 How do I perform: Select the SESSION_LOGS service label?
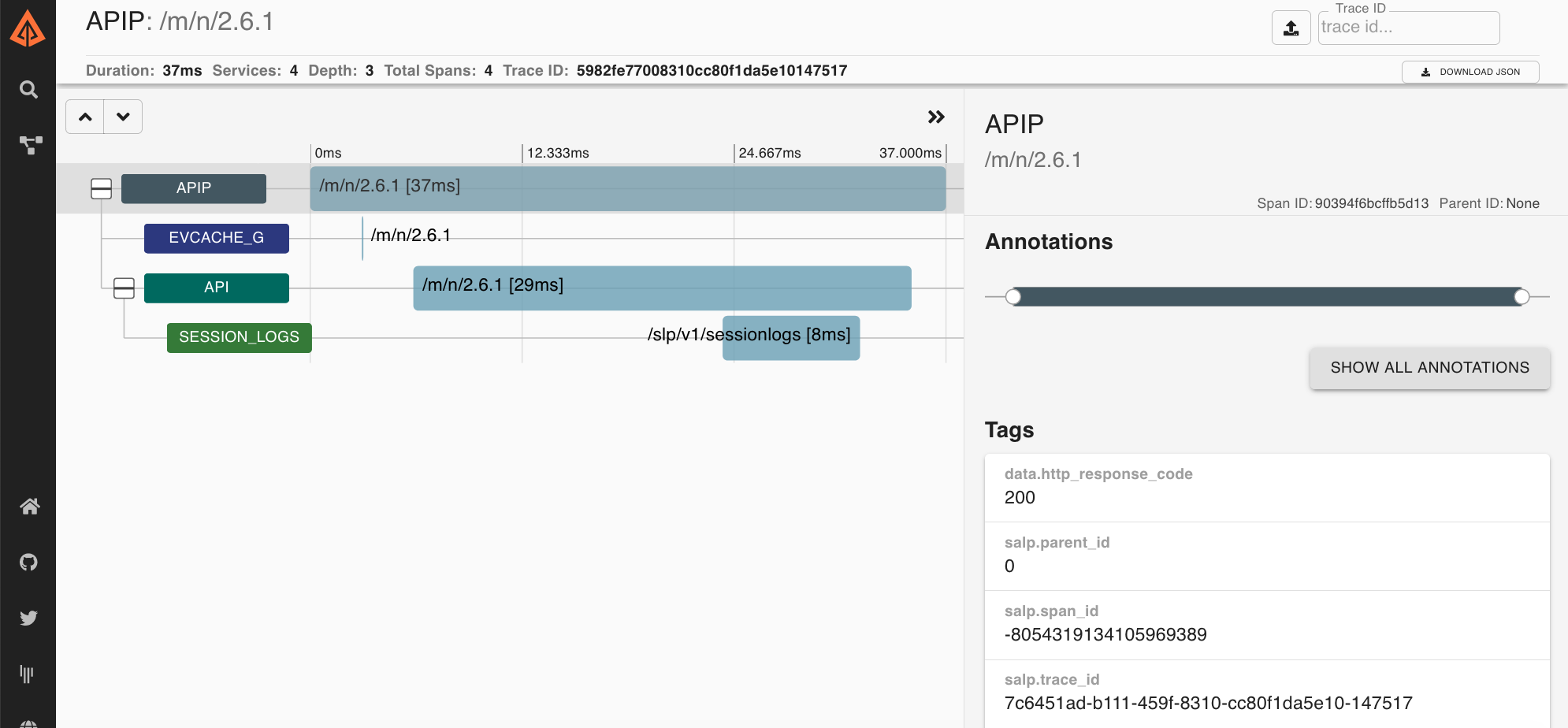tap(240, 337)
